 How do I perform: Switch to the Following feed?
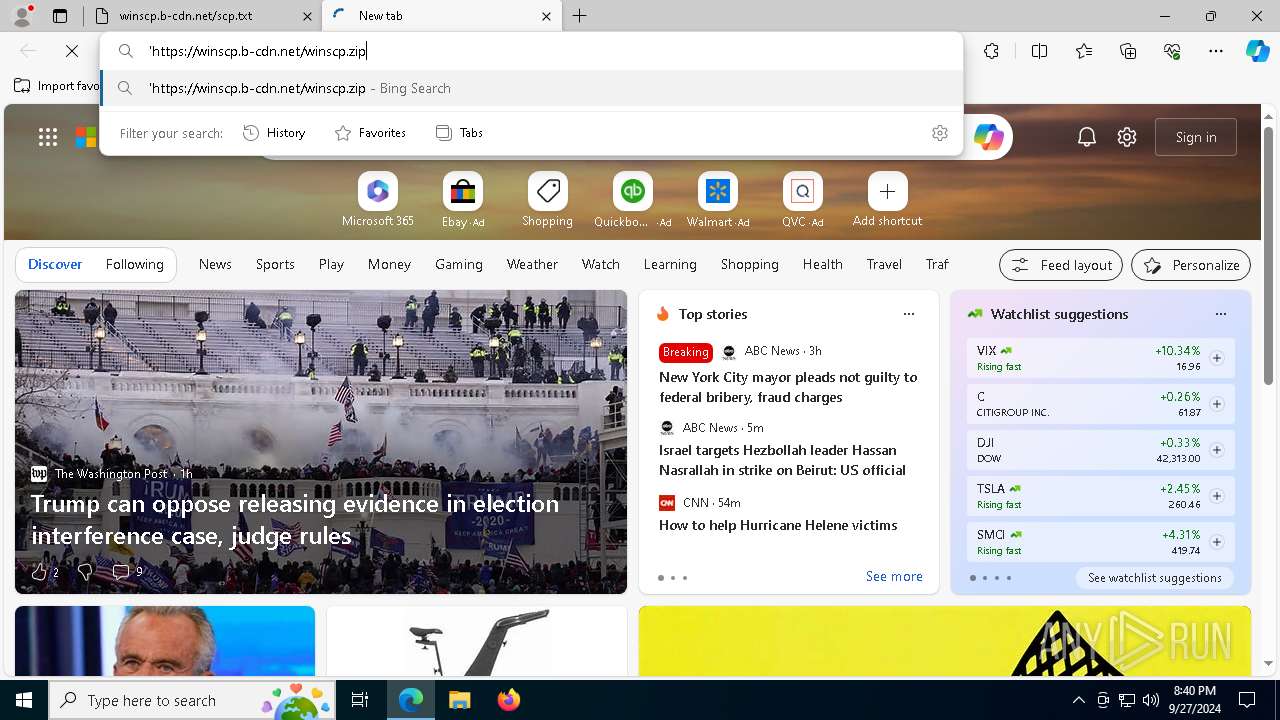pyautogui.click(x=134, y=264)
